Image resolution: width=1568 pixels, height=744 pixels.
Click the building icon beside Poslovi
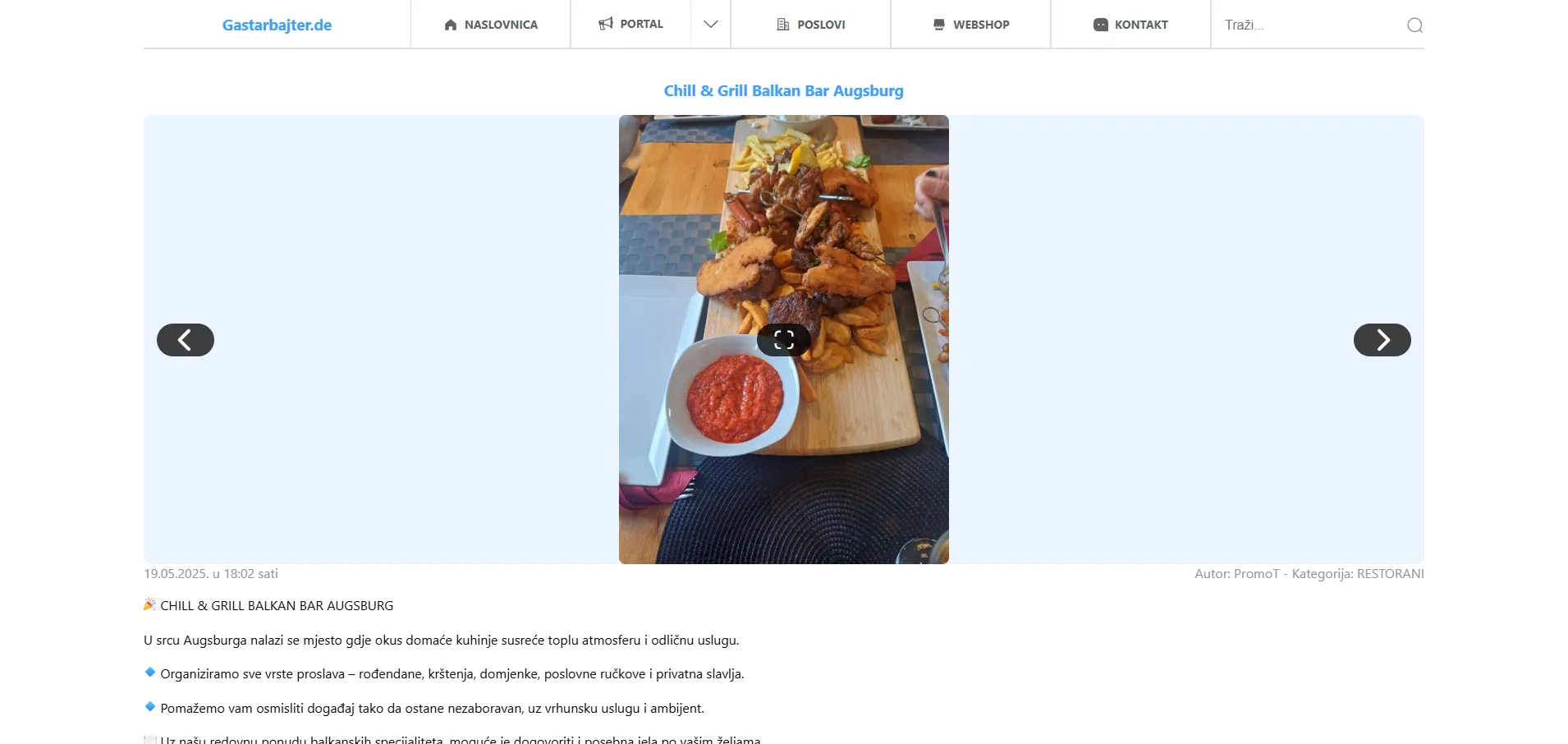click(783, 25)
